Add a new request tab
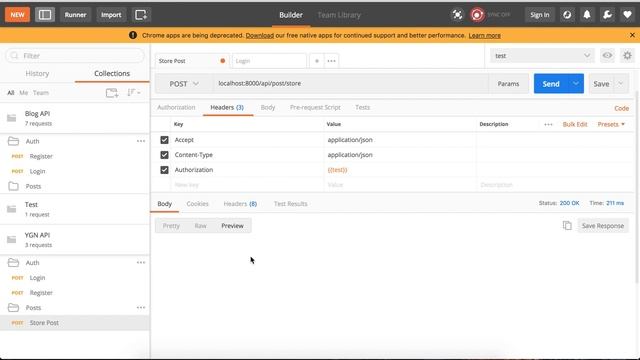 click(x=317, y=61)
